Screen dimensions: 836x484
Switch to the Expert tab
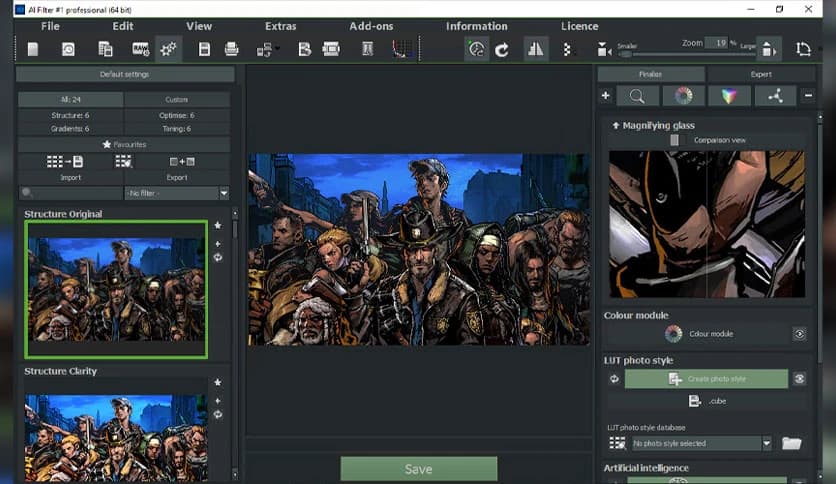point(760,75)
